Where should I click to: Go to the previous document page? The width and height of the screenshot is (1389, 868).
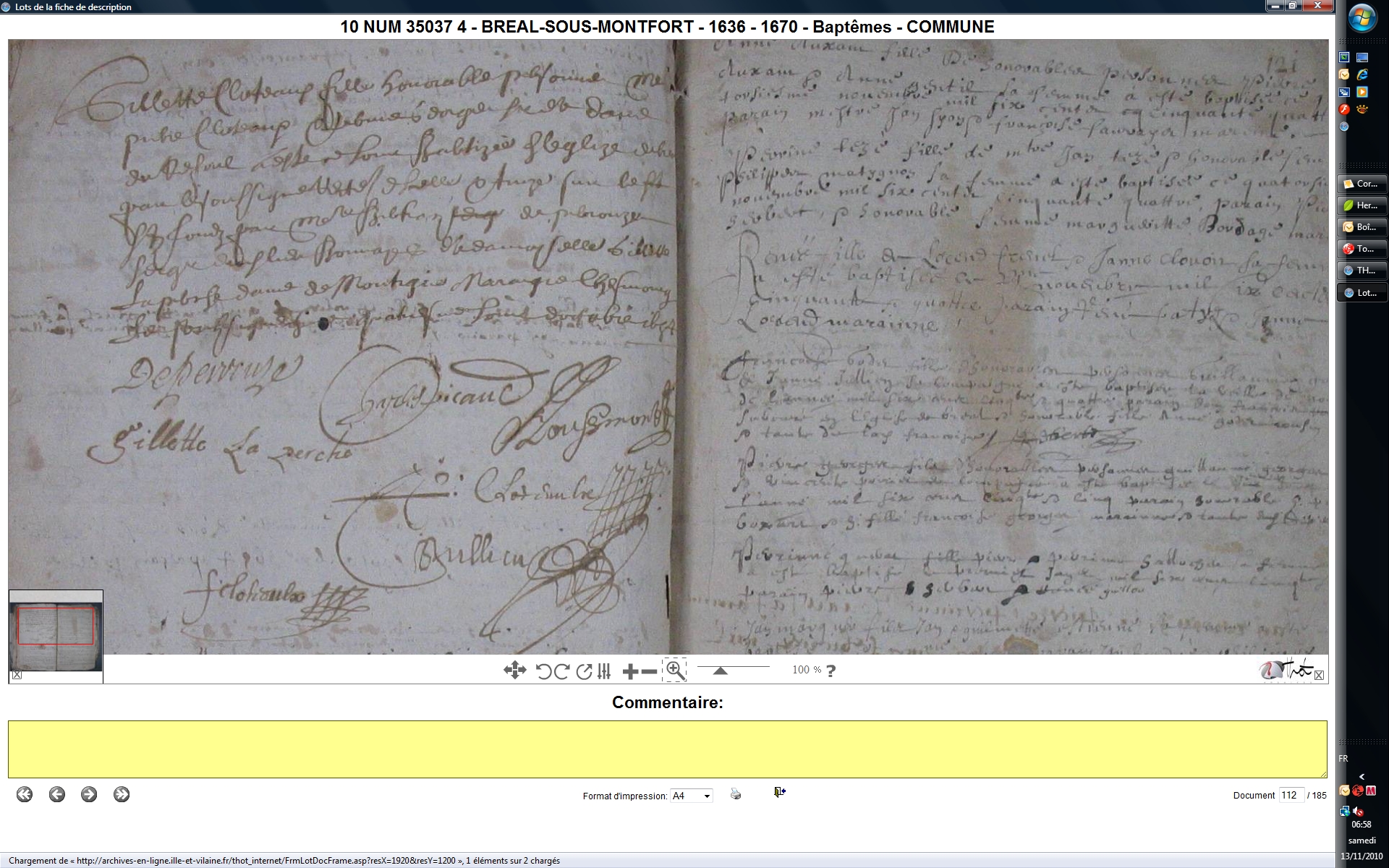57,794
